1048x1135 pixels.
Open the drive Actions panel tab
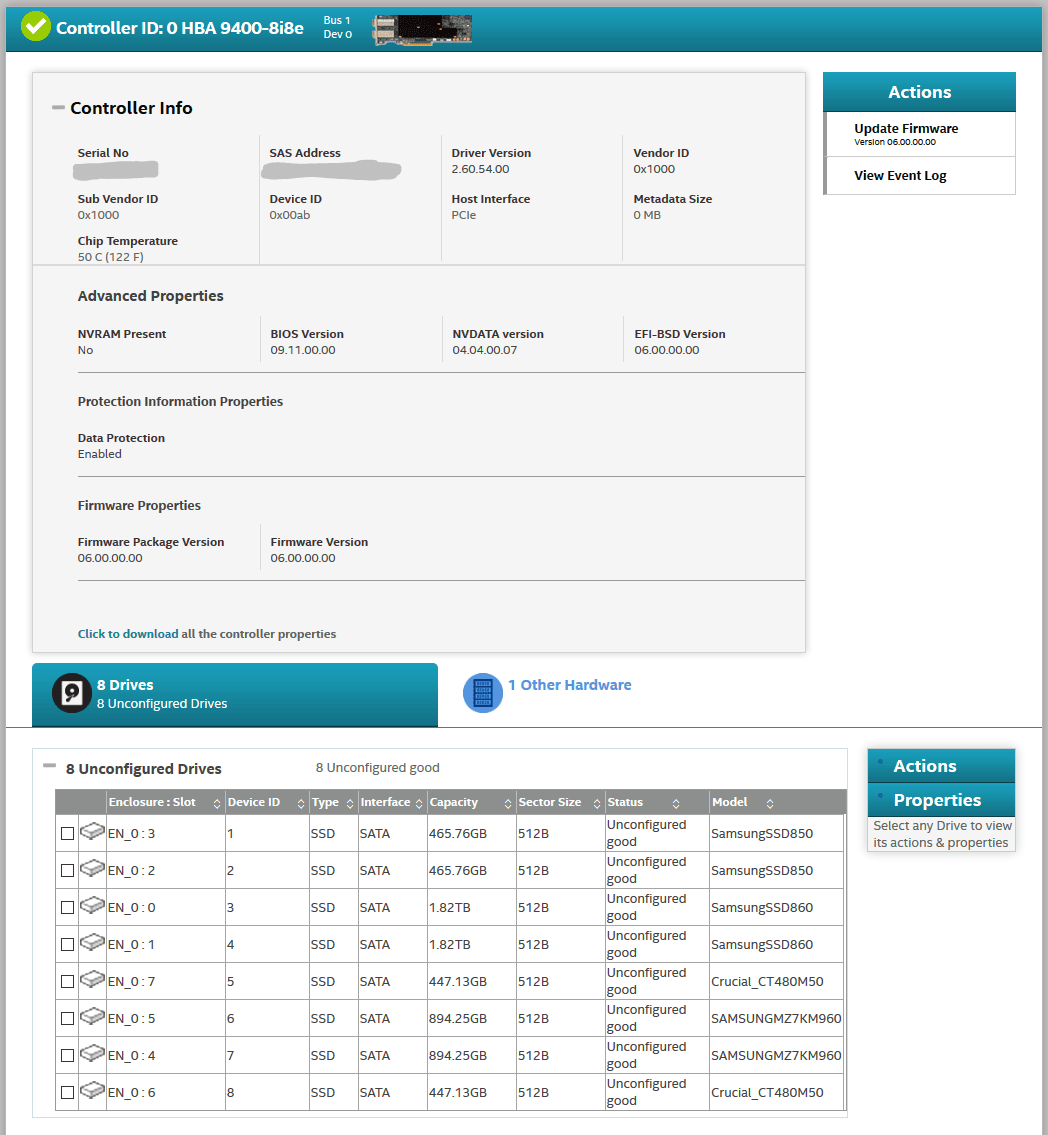(941, 766)
